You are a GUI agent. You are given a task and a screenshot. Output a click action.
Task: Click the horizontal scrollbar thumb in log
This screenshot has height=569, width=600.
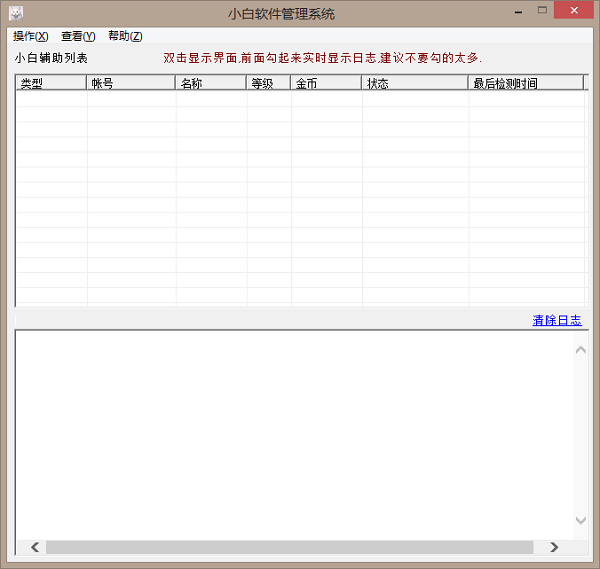pyautogui.click(x=290, y=547)
